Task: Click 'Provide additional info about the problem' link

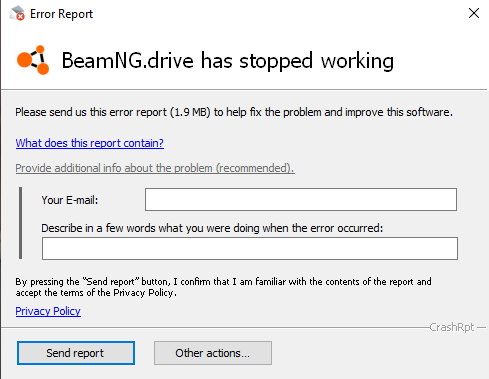Action: click(x=155, y=168)
